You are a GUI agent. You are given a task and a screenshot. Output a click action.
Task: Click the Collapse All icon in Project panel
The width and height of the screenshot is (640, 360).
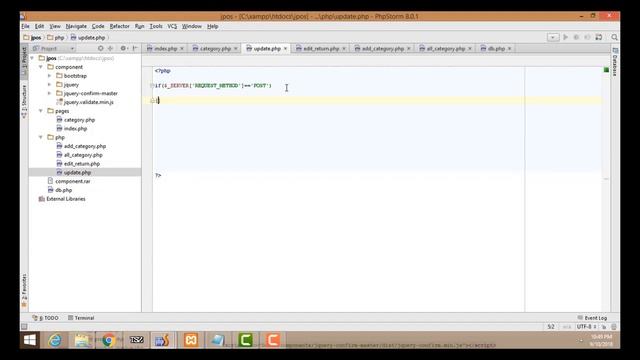pyautogui.click(x=110, y=48)
